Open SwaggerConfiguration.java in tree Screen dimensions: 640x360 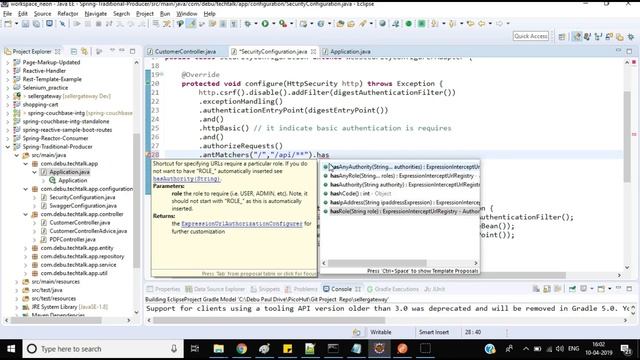(x=83, y=206)
